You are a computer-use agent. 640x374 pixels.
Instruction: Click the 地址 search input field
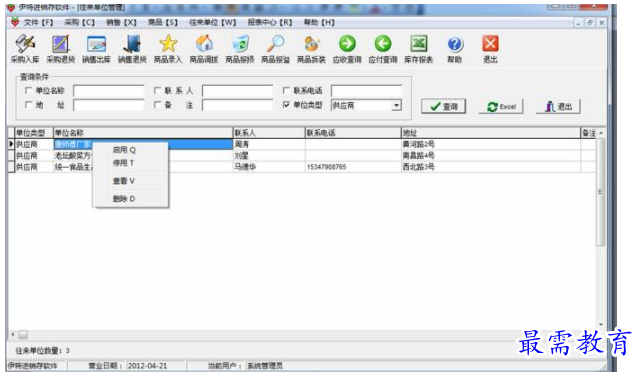(109, 105)
